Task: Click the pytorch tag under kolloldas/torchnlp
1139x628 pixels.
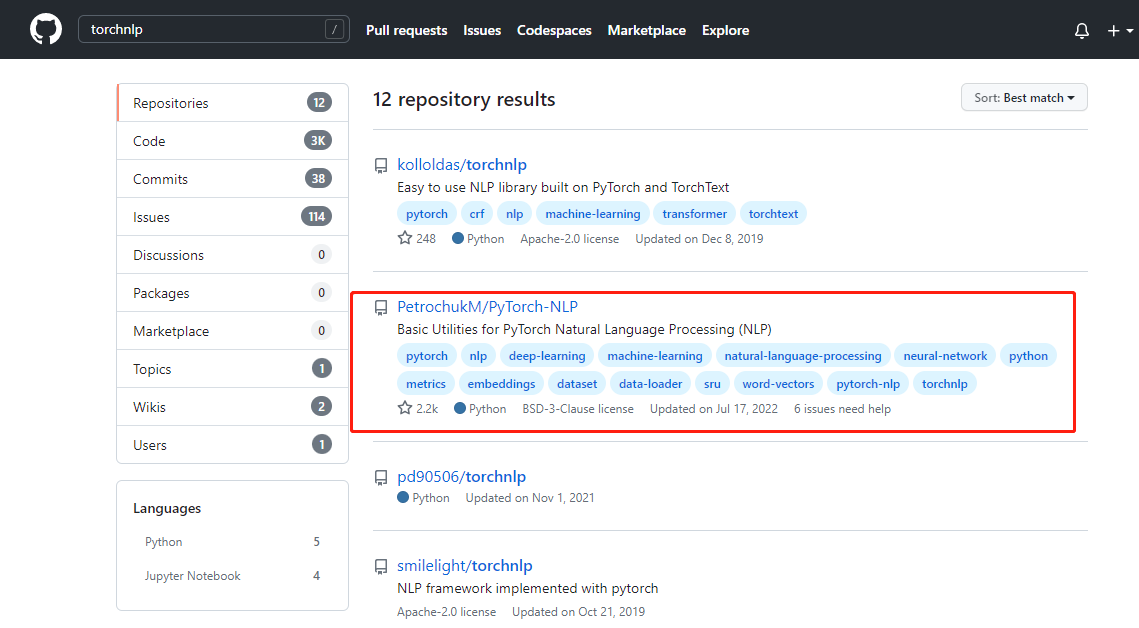Action: 426,213
